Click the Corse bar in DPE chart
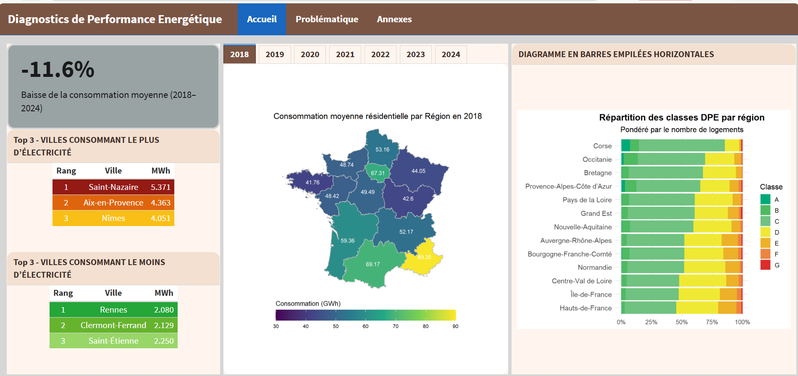This screenshot has height=376, width=798. tap(682, 146)
